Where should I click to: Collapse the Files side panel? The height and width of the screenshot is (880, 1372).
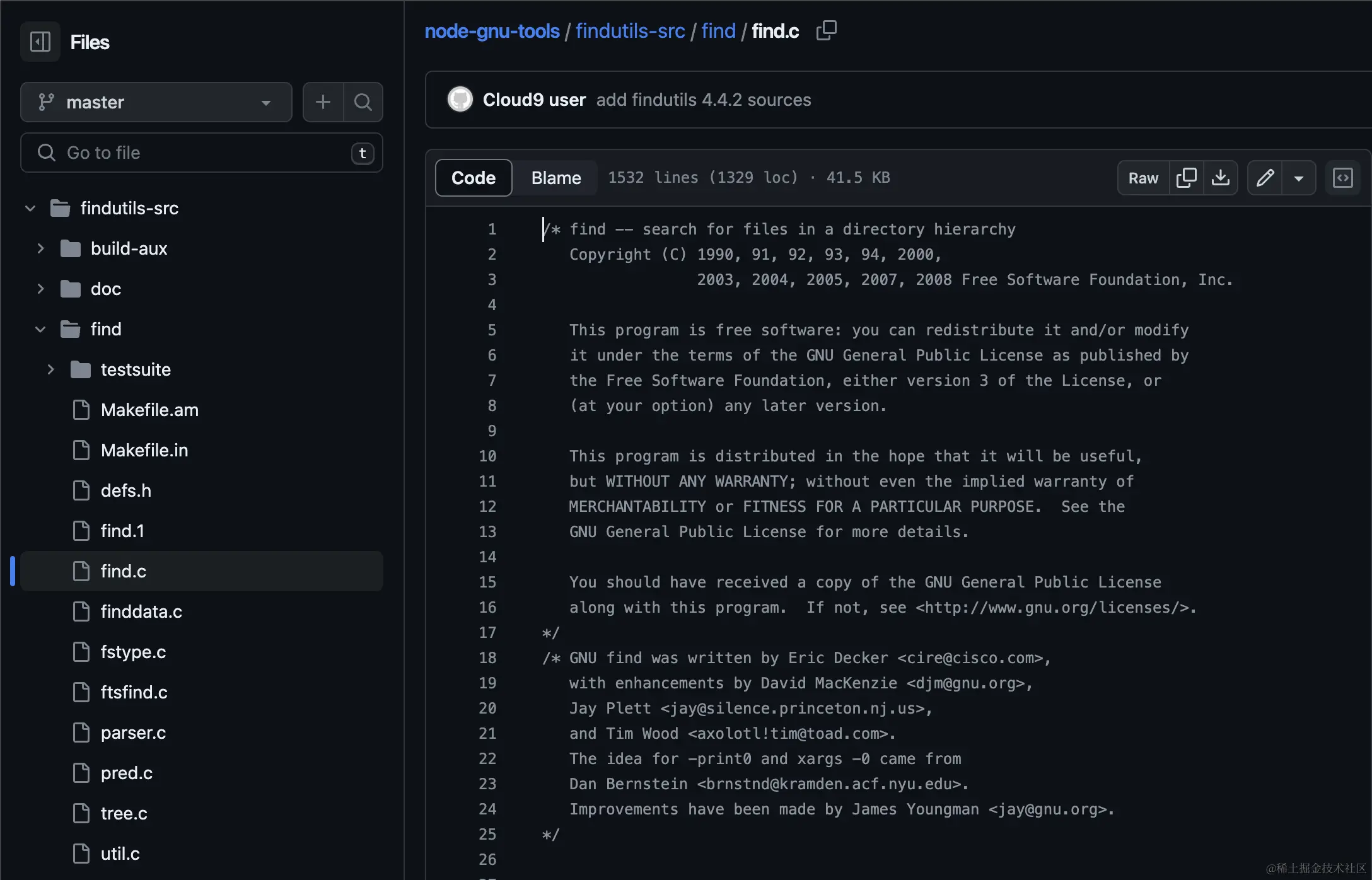[x=40, y=42]
